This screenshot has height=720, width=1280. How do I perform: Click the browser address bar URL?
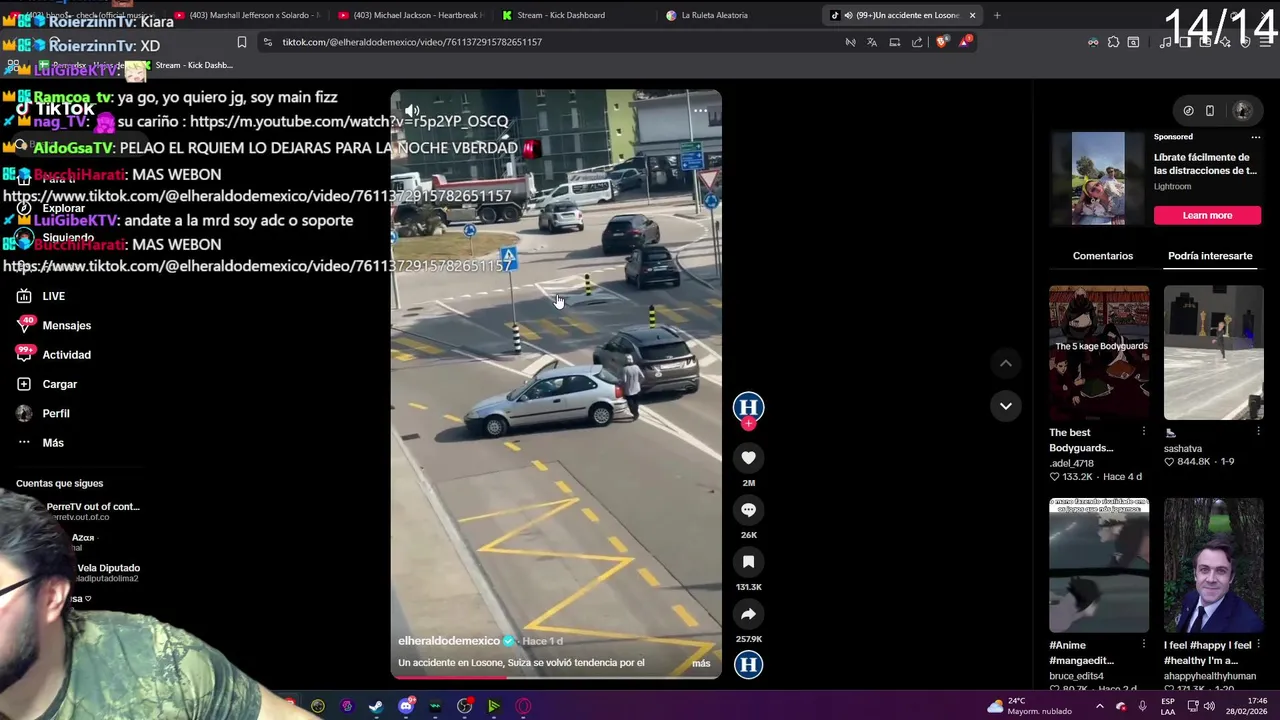[x=412, y=42]
